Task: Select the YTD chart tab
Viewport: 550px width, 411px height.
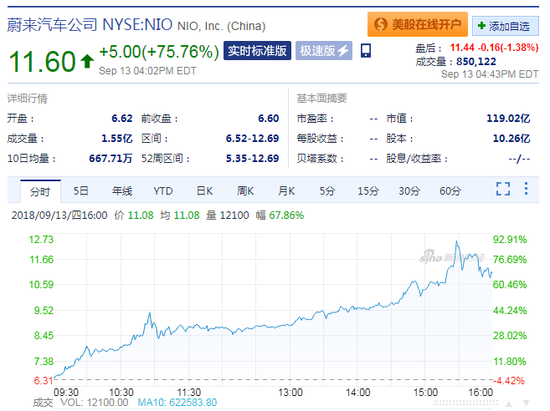Action: [163, 191]
